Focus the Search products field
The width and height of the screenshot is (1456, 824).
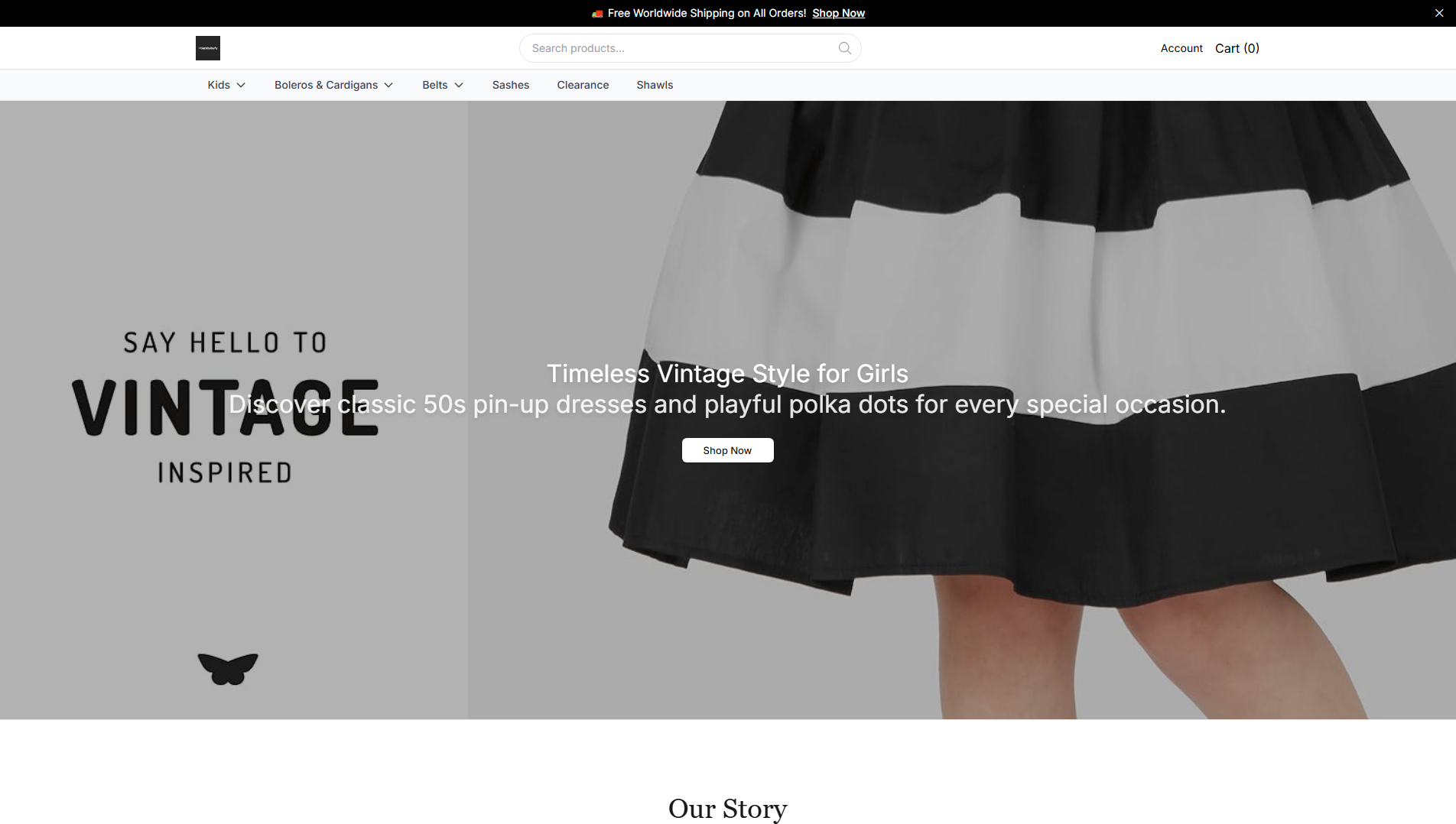[690, 48]
